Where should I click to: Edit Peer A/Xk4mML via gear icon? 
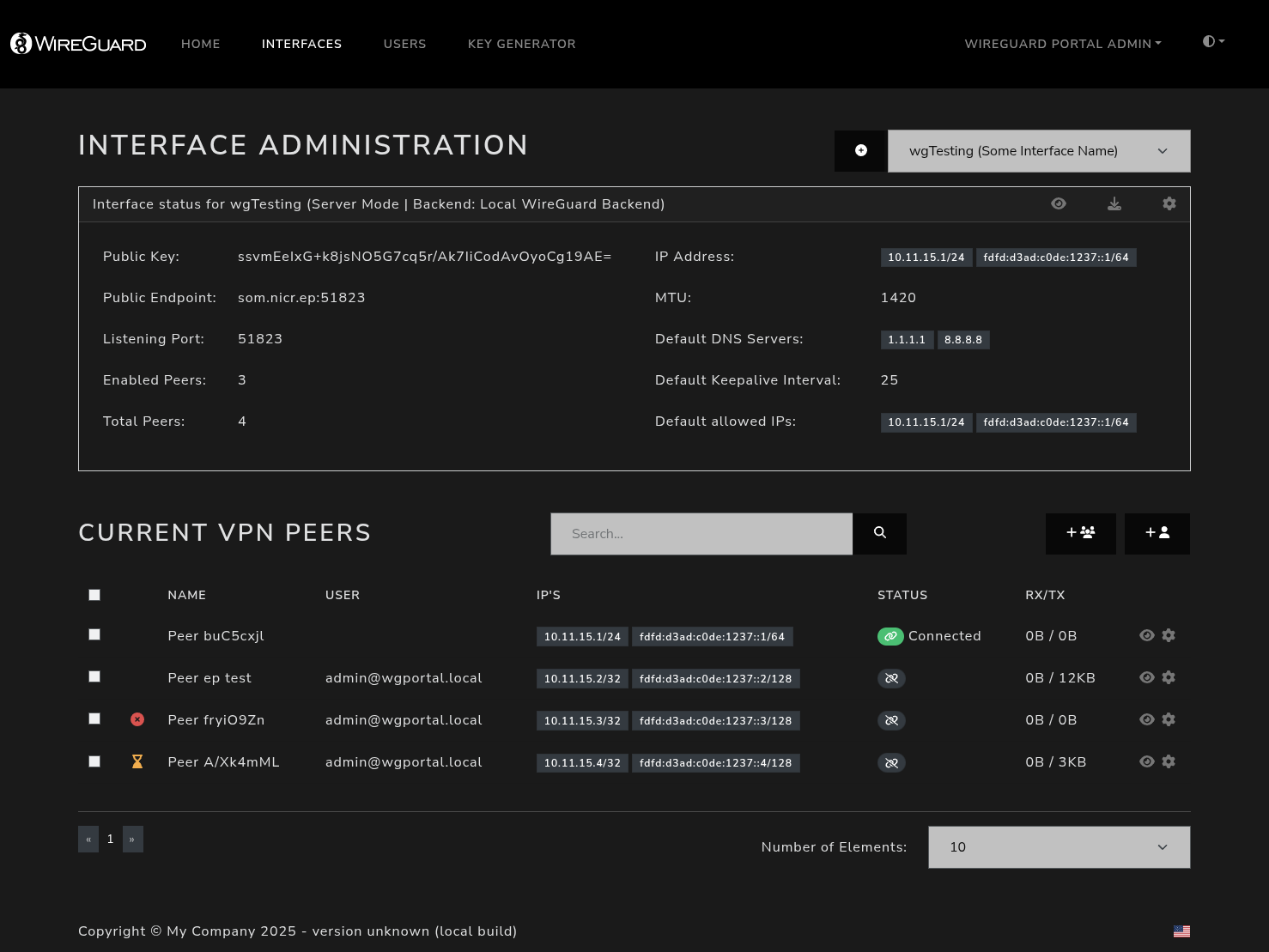coord(1169,761)
